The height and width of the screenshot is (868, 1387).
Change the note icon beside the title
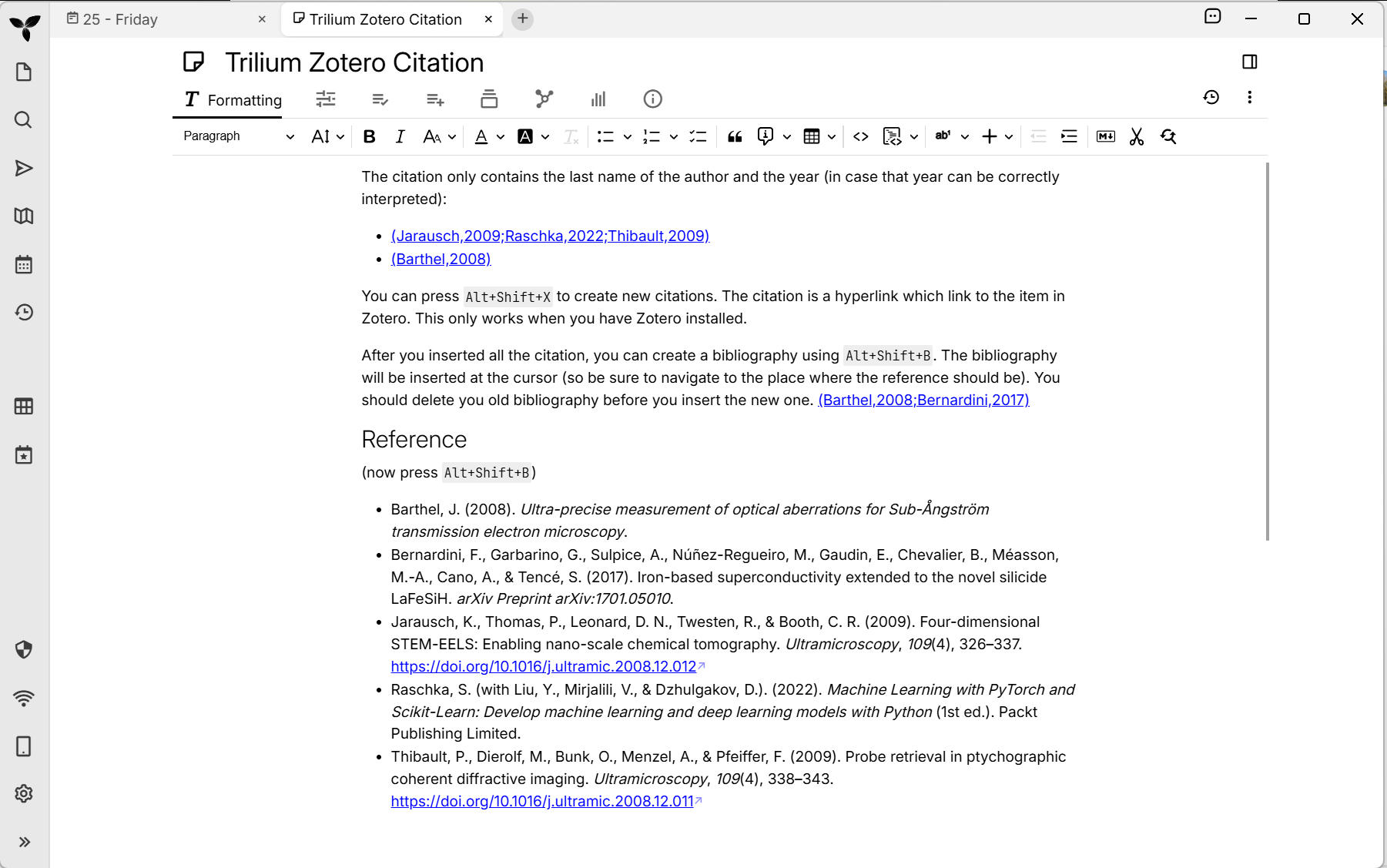pyautogui.click(x=194, y=62)
